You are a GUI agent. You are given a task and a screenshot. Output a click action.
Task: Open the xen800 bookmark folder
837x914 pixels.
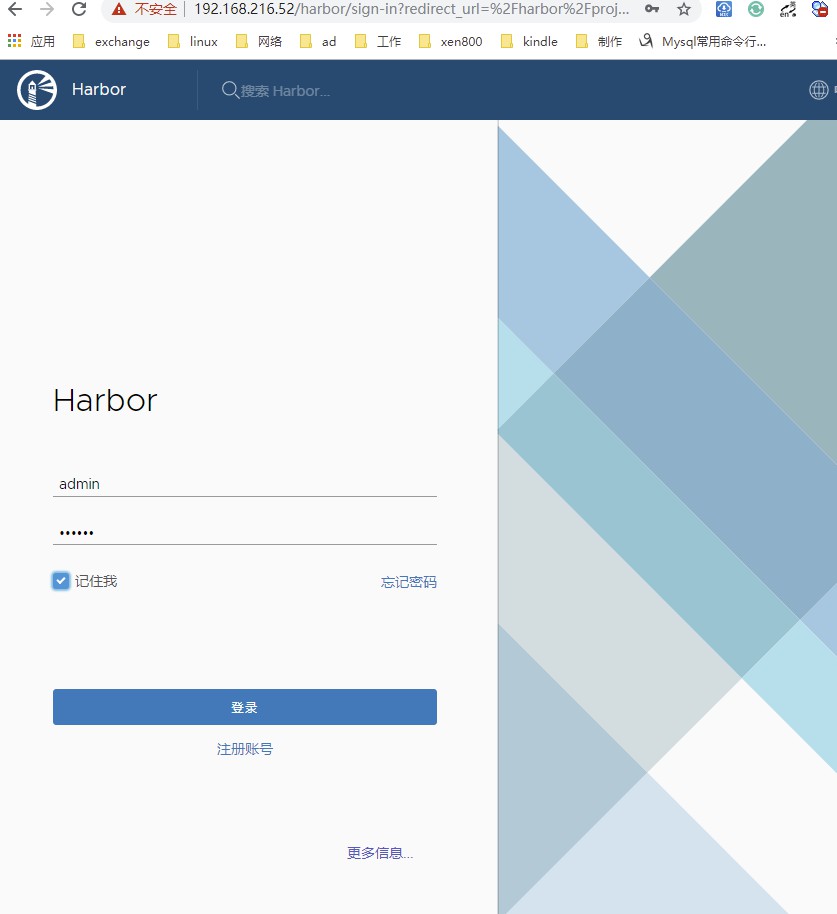coord(451,41)
